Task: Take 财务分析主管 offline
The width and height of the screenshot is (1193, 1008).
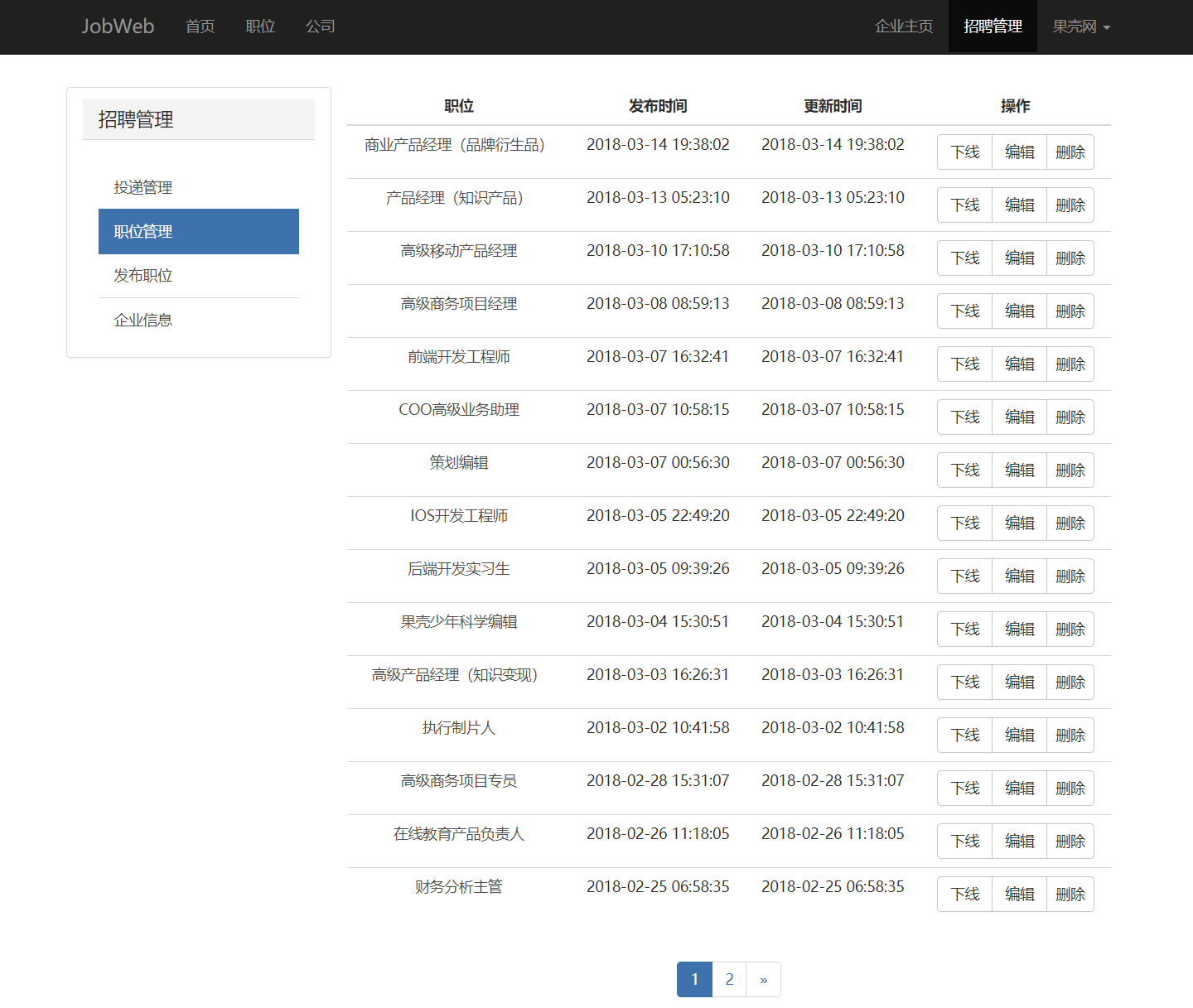Action: (x=964, y=895)
